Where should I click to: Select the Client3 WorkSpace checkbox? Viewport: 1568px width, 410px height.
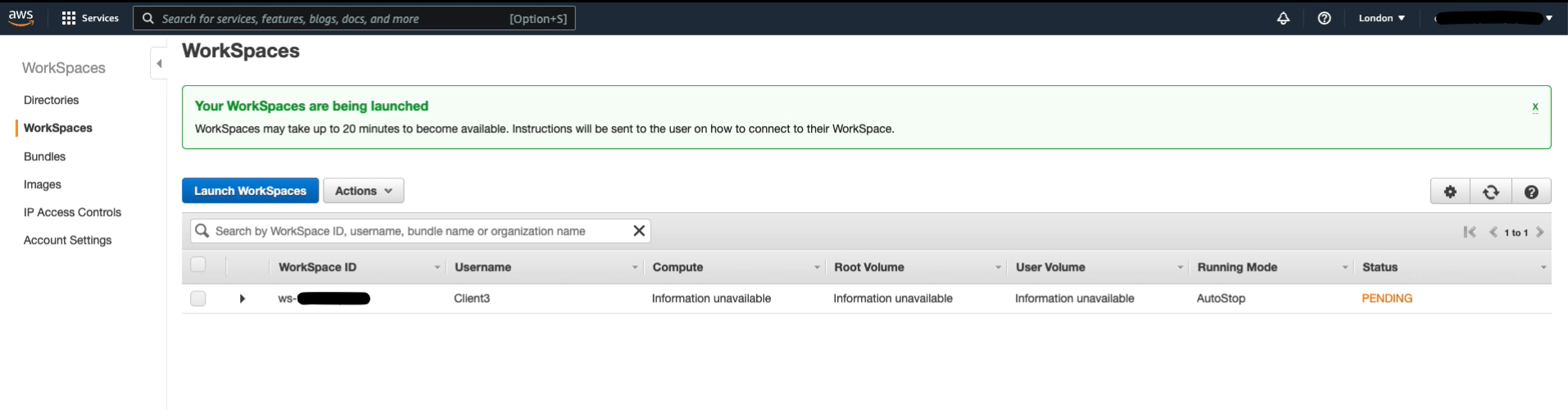197,299
